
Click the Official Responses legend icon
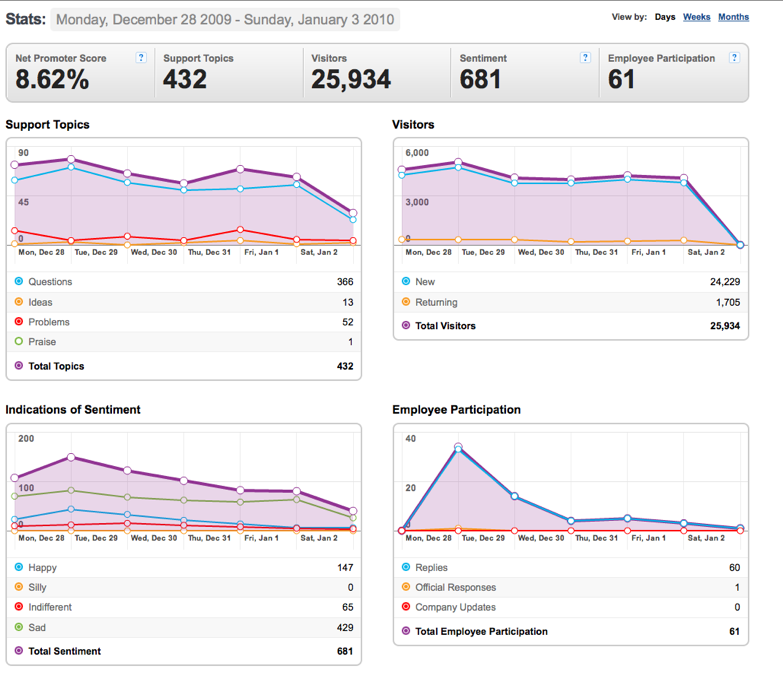(405, 587)
